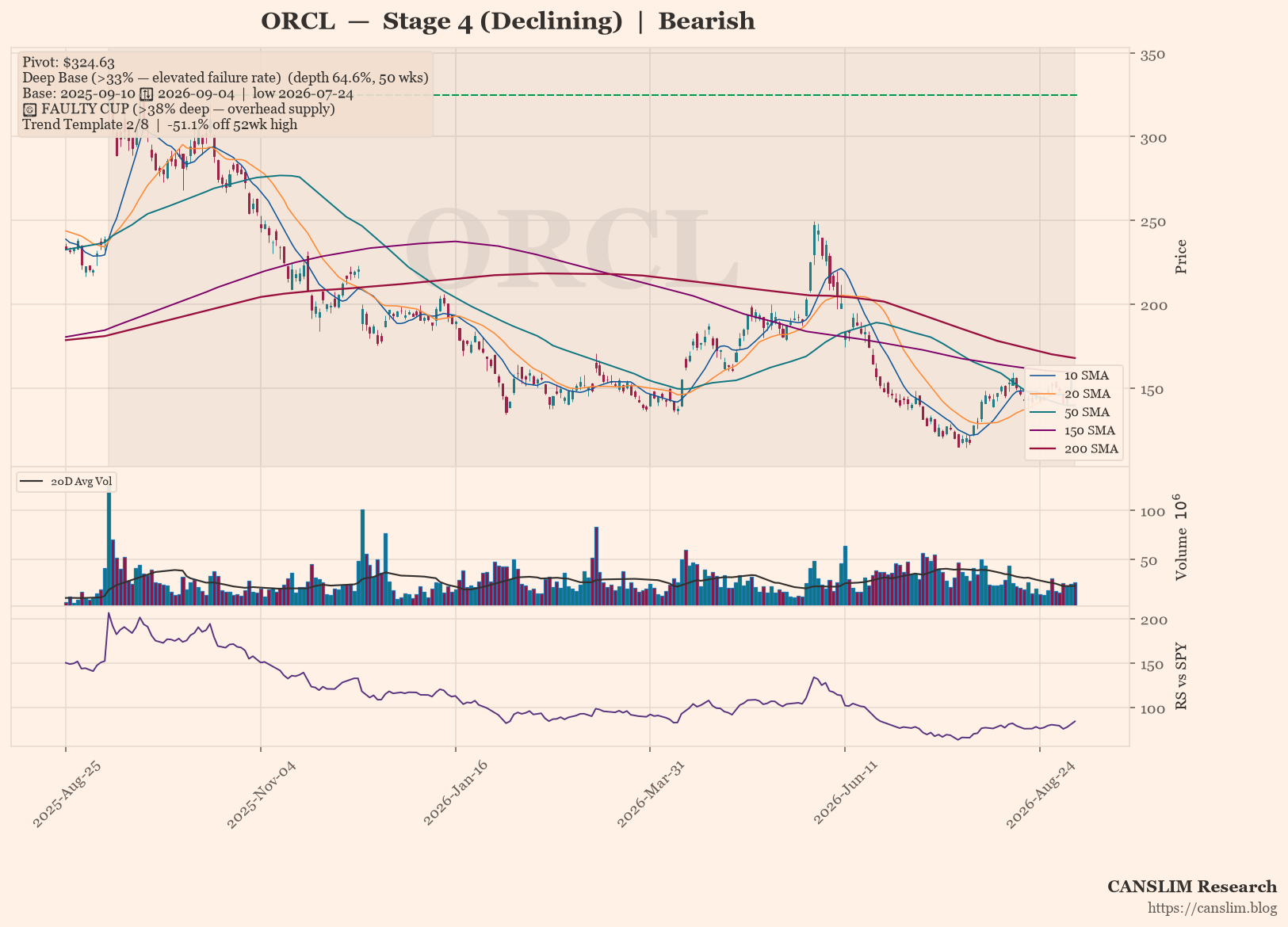
Task: Click the '2025-Aug-25' date label
Action: click(x=68, y=795)
